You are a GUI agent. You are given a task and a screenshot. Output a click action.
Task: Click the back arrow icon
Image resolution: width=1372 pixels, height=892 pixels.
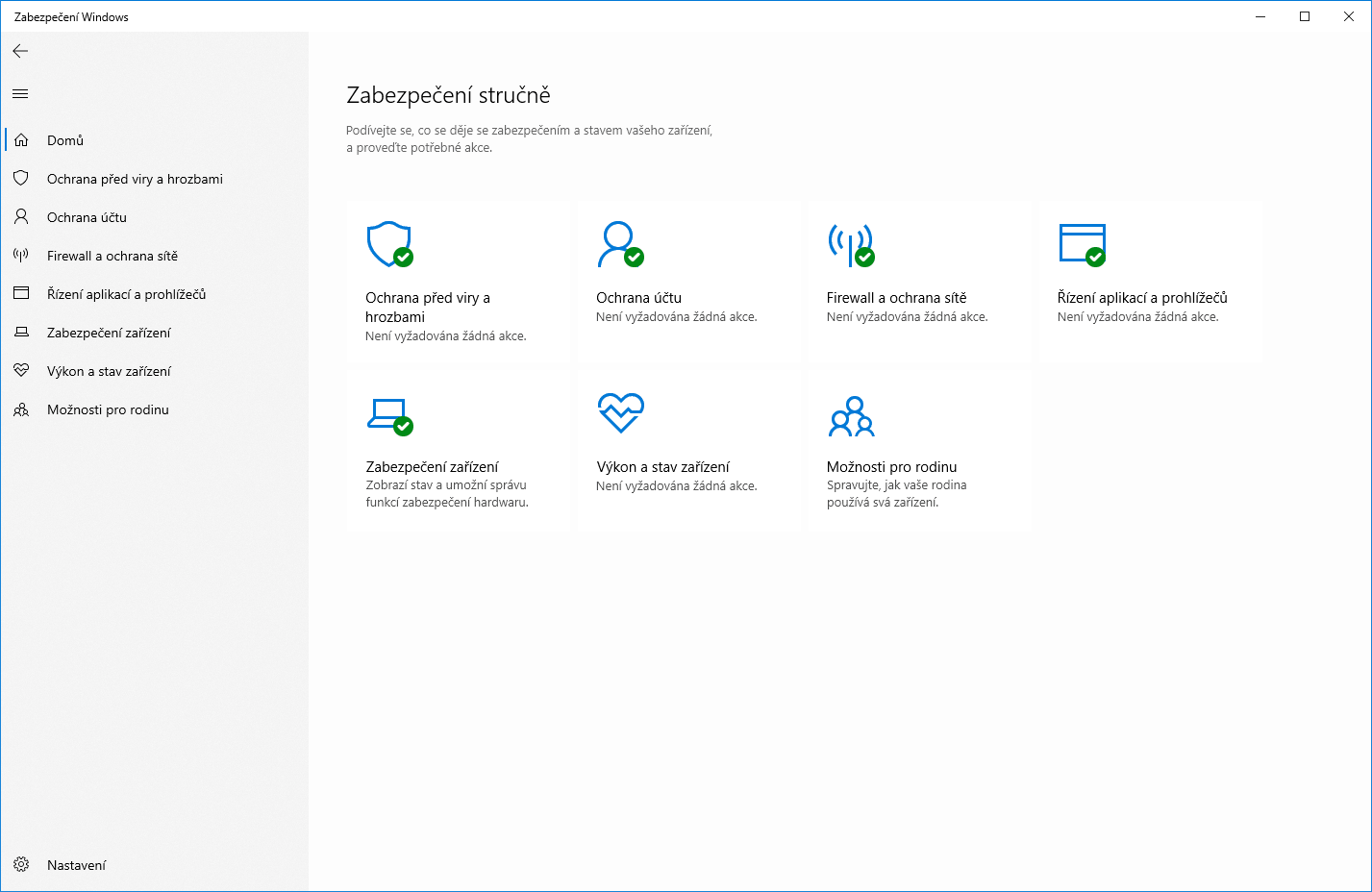tap(20, 51)
